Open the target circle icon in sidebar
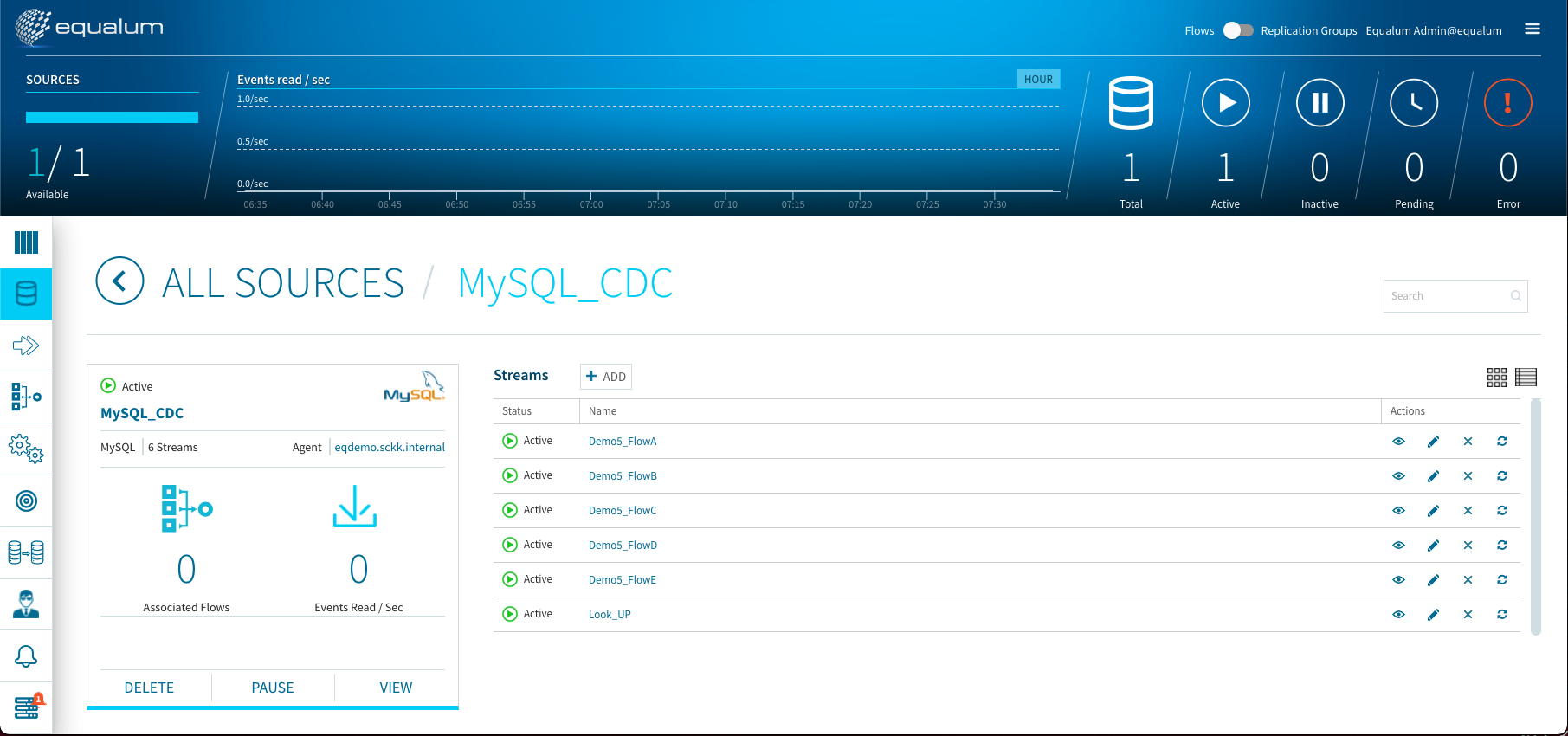This screenshot has width=1568, height=736. [26, 500]
